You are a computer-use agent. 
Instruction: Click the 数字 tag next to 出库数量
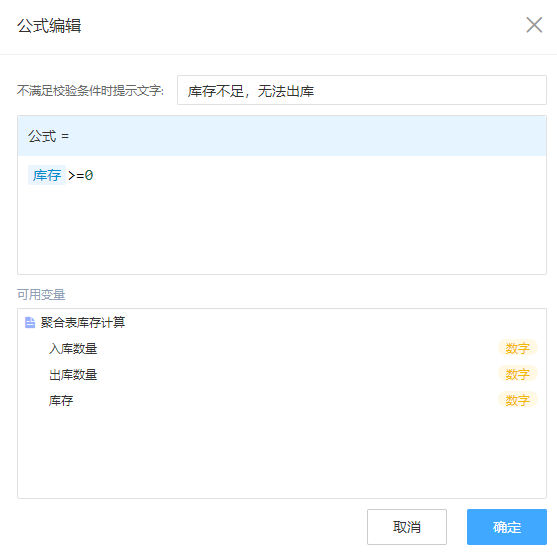517,374
